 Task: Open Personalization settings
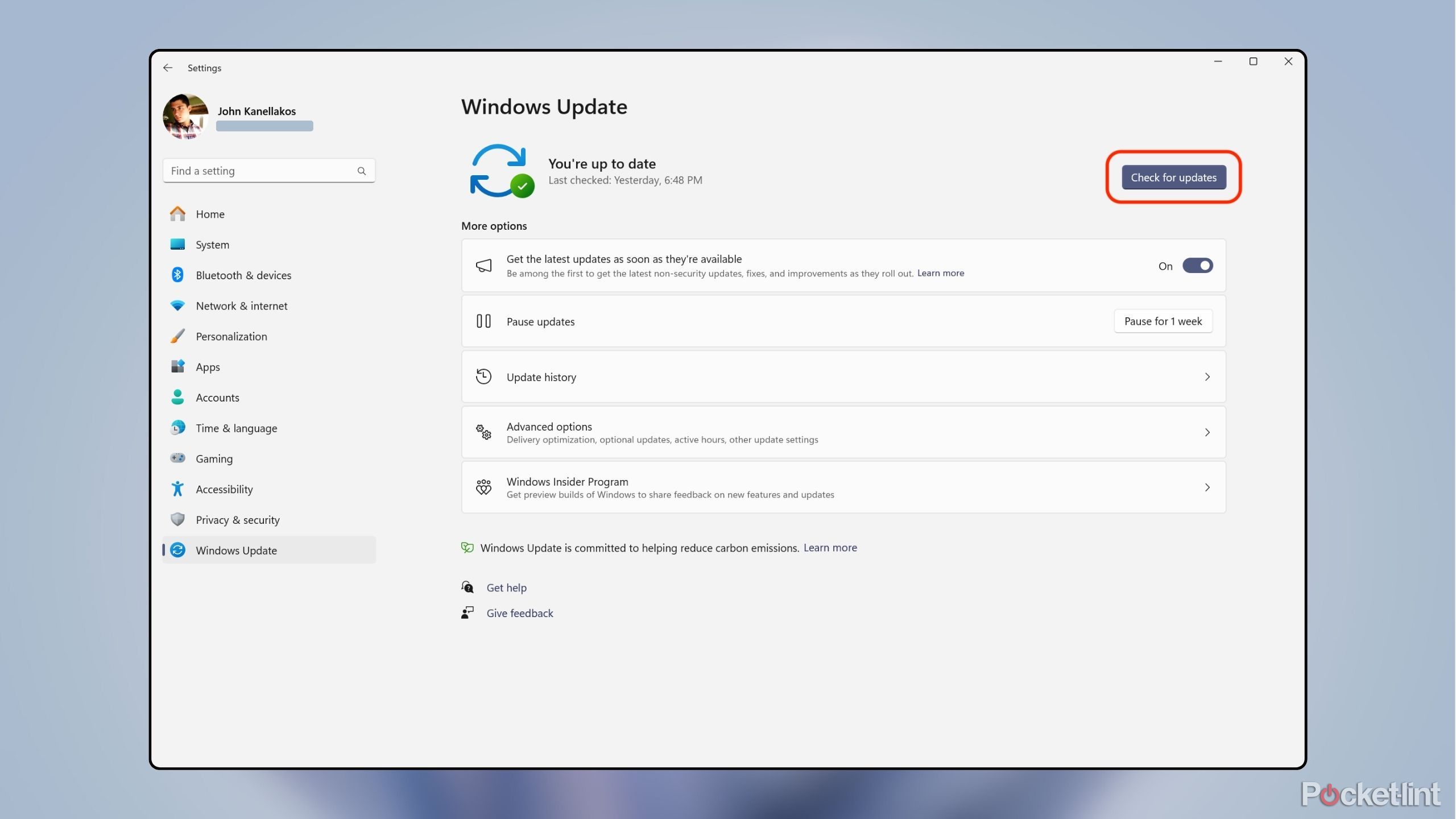pyautogui.click(x=269, y=336)
